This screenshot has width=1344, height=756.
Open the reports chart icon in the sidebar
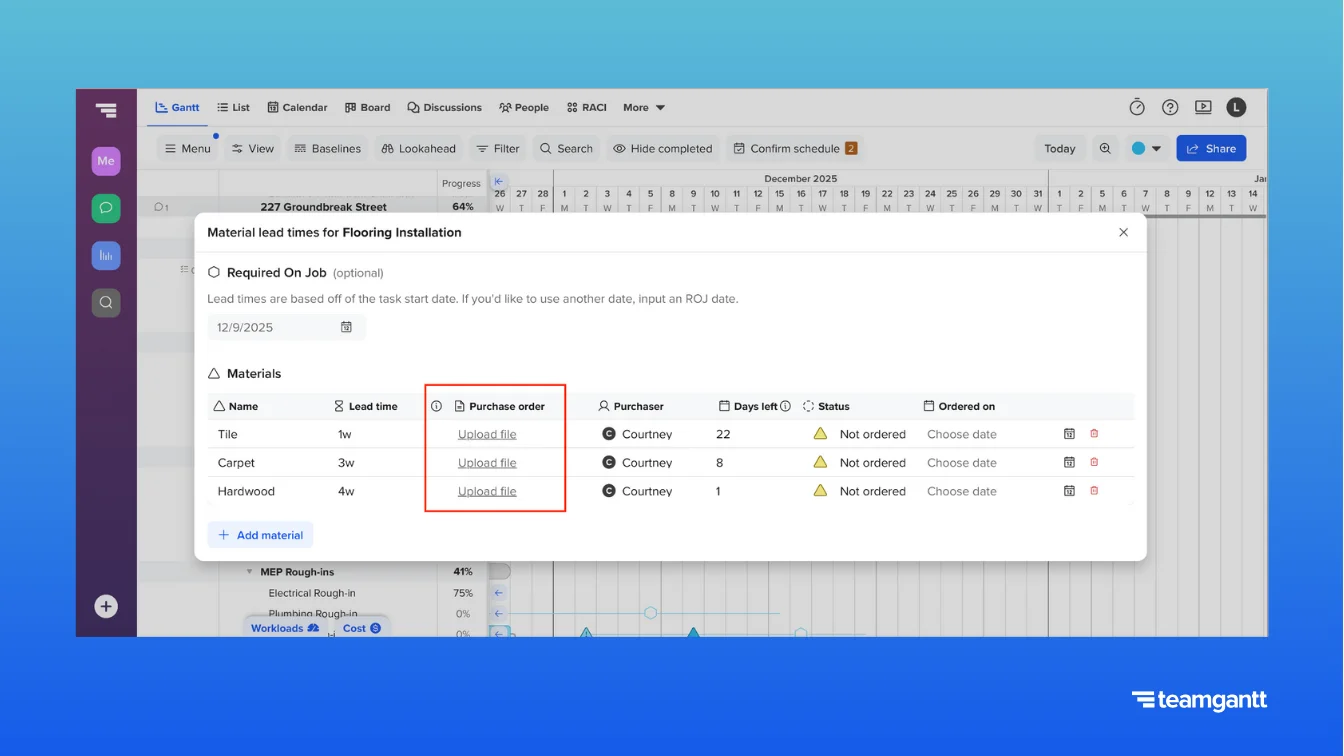pos(106,255)
